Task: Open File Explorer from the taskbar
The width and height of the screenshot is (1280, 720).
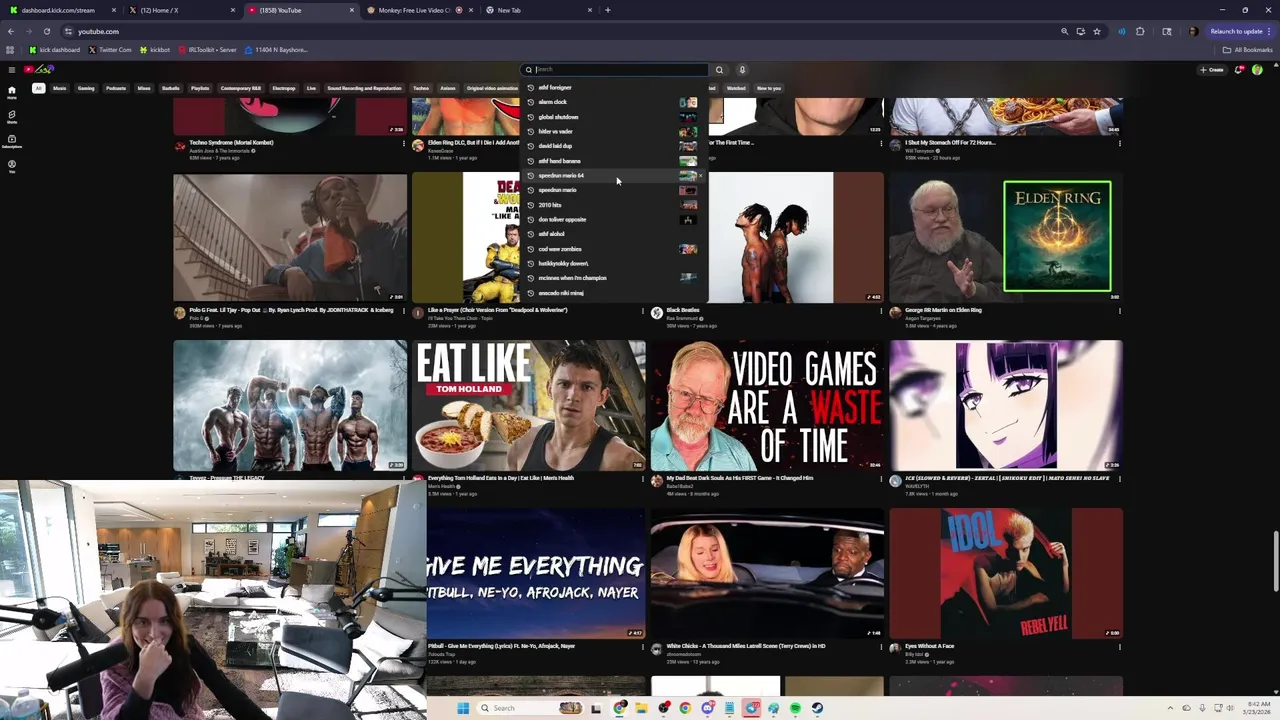Action: tap(641, 708)
